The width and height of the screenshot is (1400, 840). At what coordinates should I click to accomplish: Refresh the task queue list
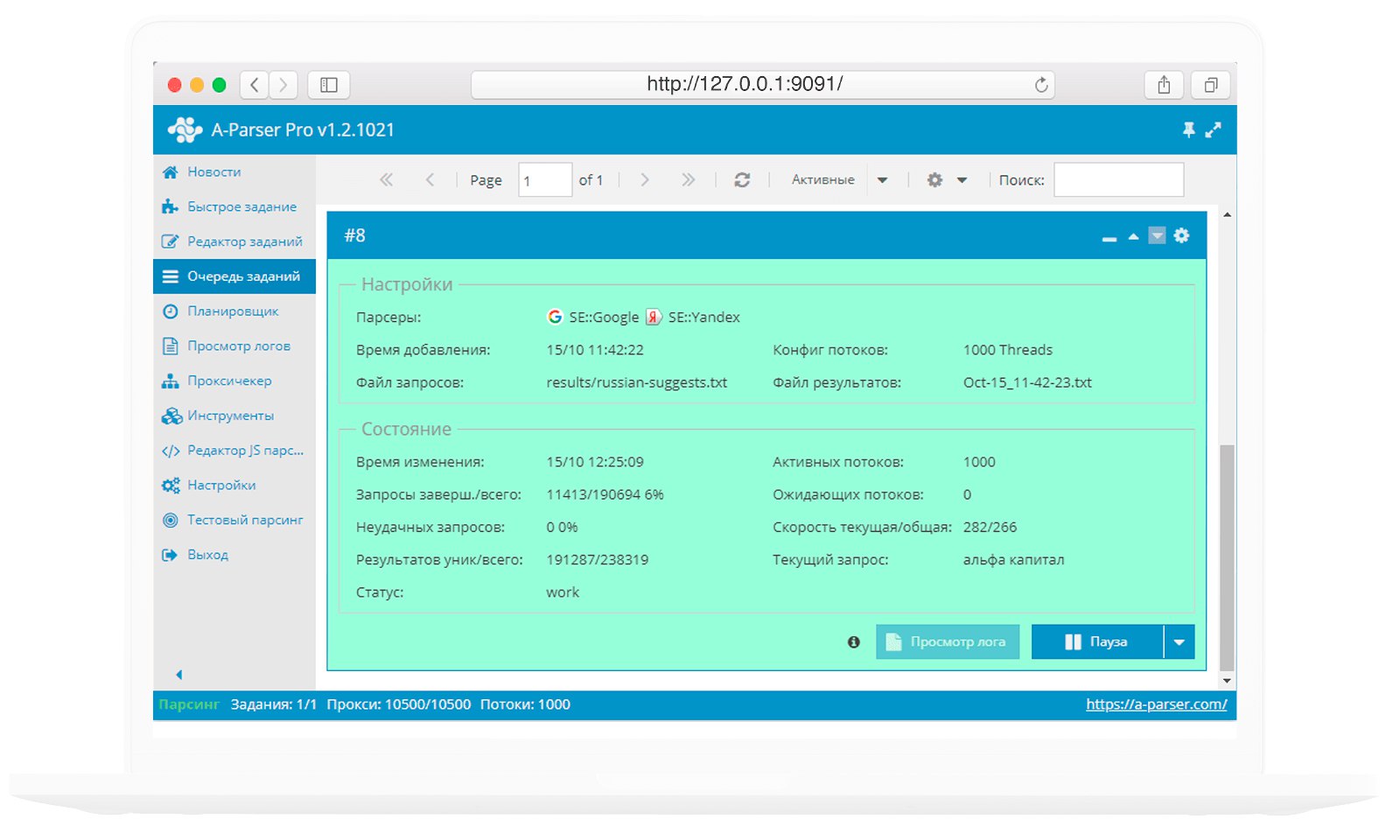(742, 180)
